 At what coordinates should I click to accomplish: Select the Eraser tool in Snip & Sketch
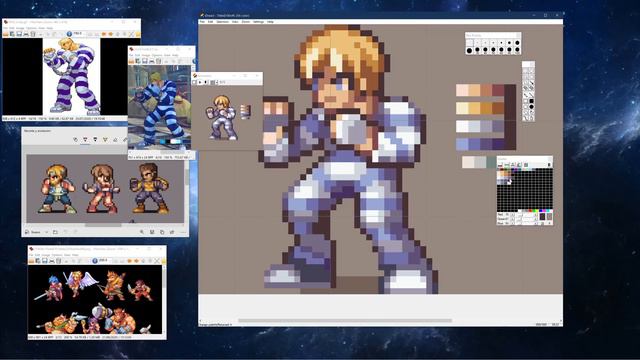click(x=115, y=140)
